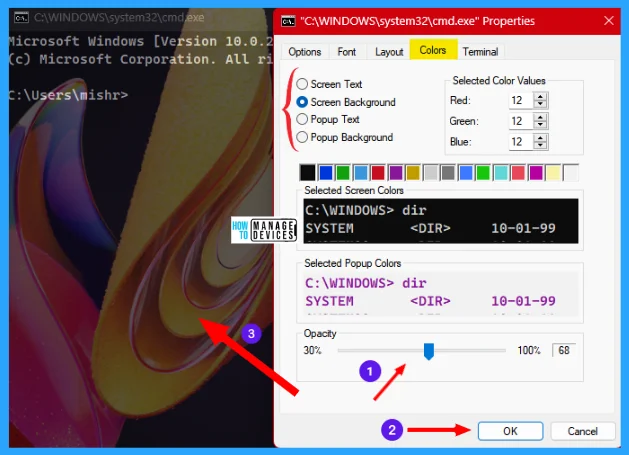Pick the dark green color swatch
Viewport: 629px width, 455px height.
point(343,173)
